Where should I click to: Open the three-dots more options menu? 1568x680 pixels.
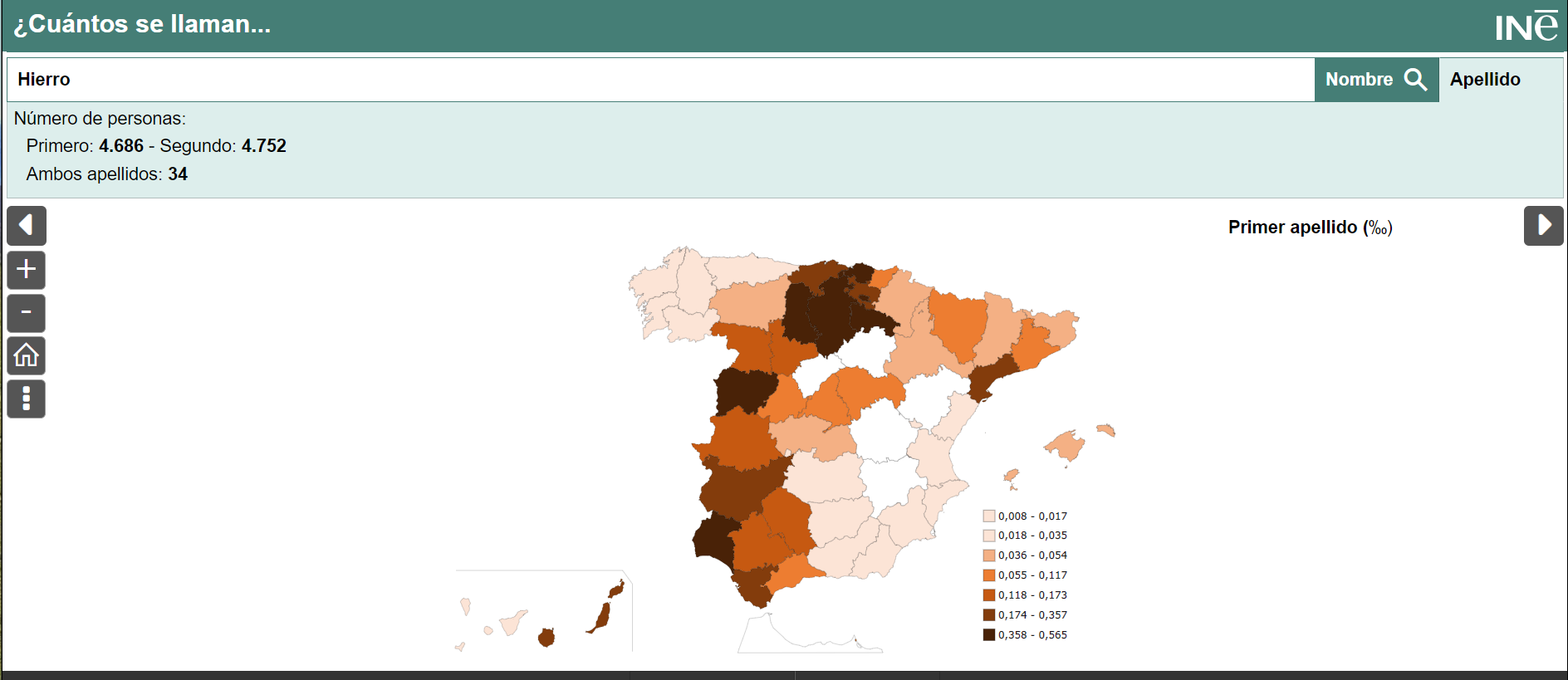coord(27,399)
